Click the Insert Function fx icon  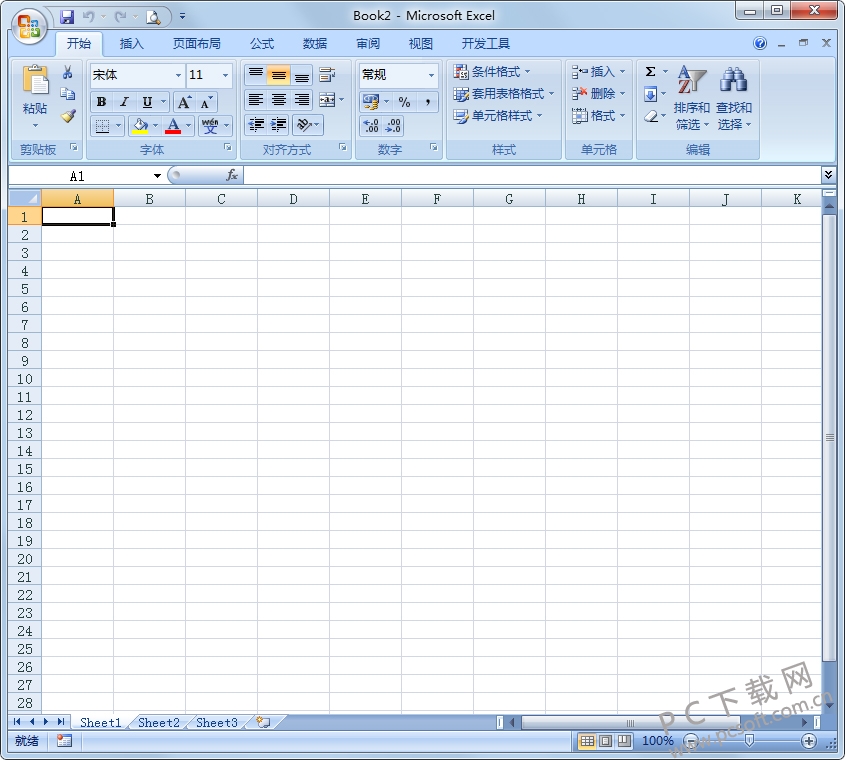(x=232, y=175)
